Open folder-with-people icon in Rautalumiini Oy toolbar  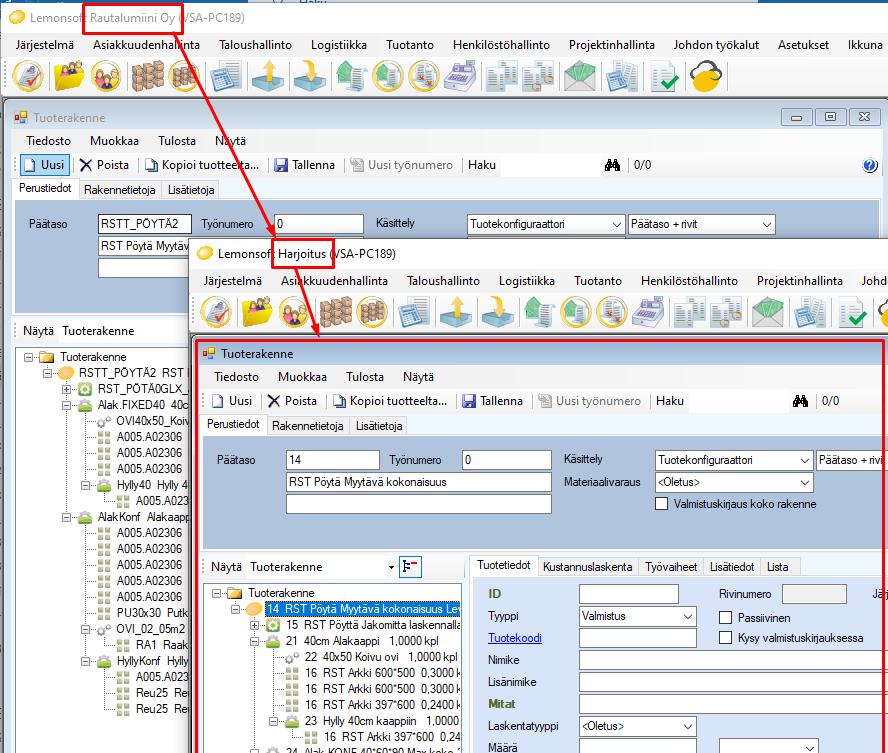tap(69, 76)
